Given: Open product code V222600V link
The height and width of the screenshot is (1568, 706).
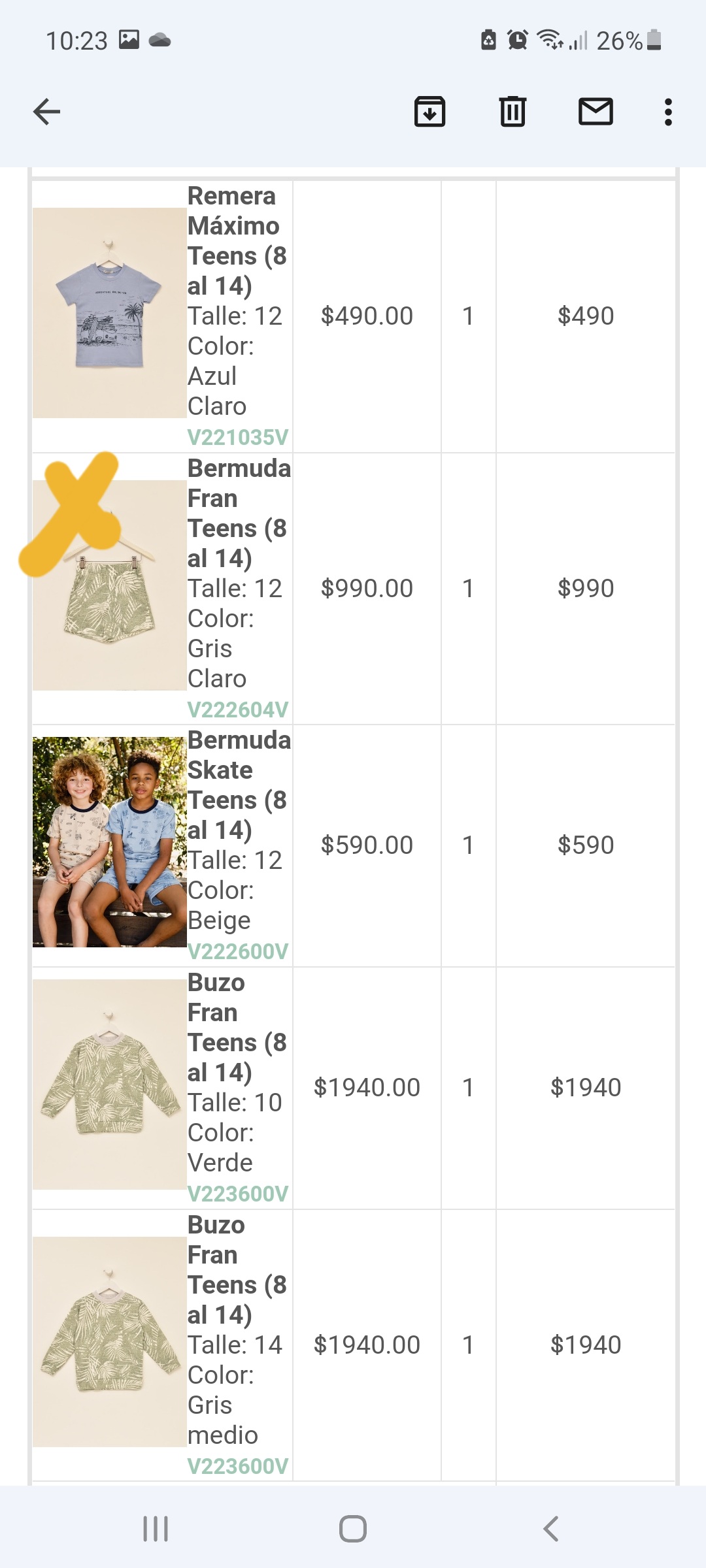Looking at the screenshot, I should (x=237, y=951).
